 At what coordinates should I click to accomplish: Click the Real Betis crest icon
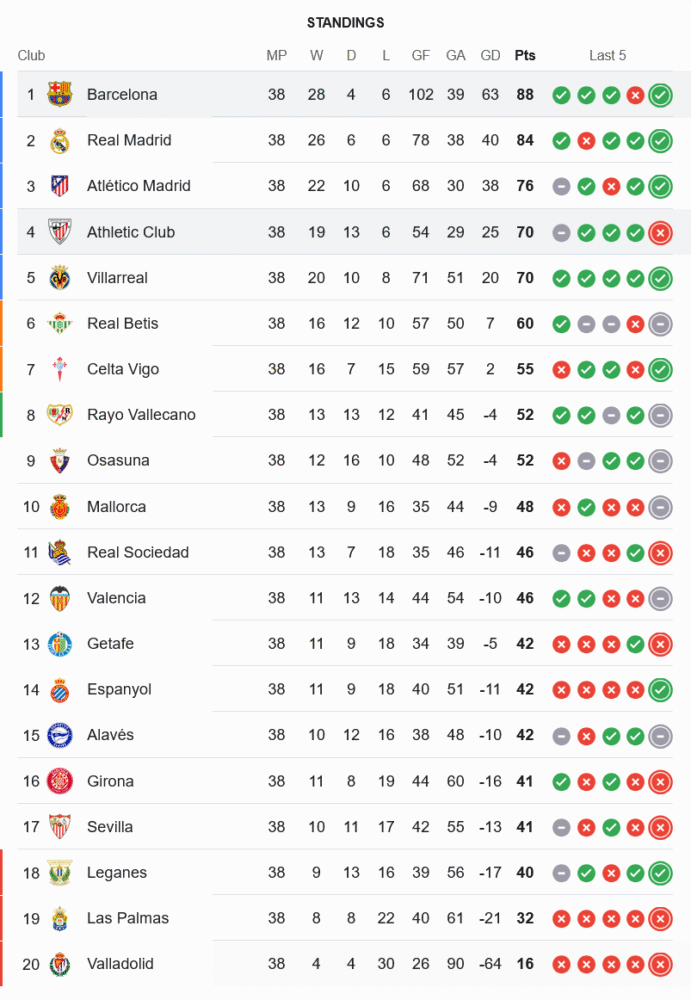(60, 323)
